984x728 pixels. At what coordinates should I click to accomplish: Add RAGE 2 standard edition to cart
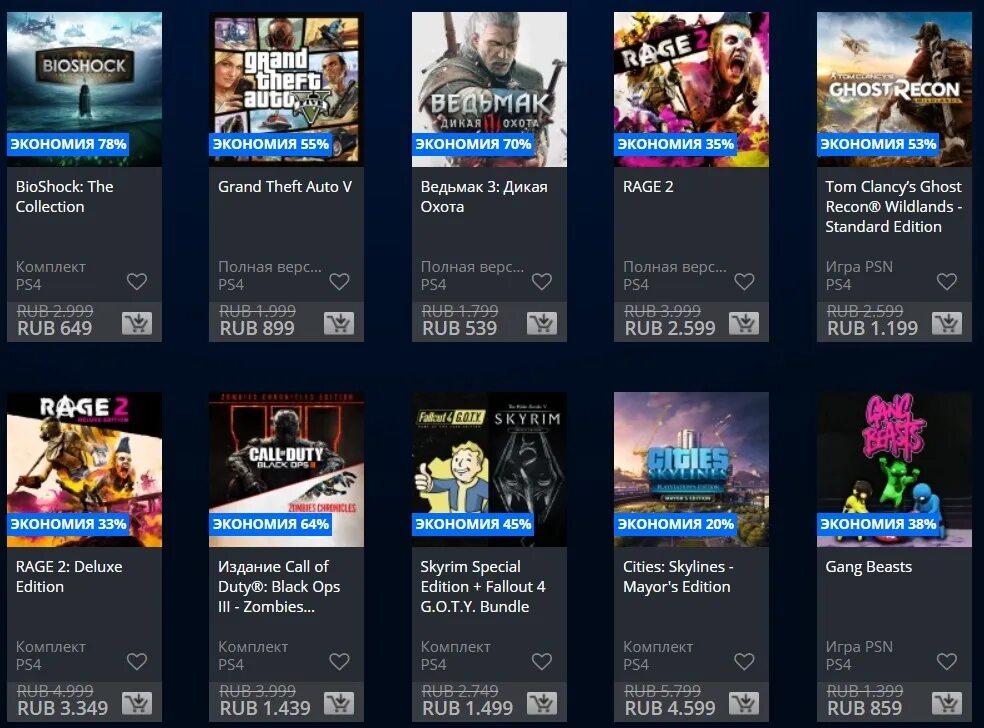pyautogui.click(x=744, y=324)
